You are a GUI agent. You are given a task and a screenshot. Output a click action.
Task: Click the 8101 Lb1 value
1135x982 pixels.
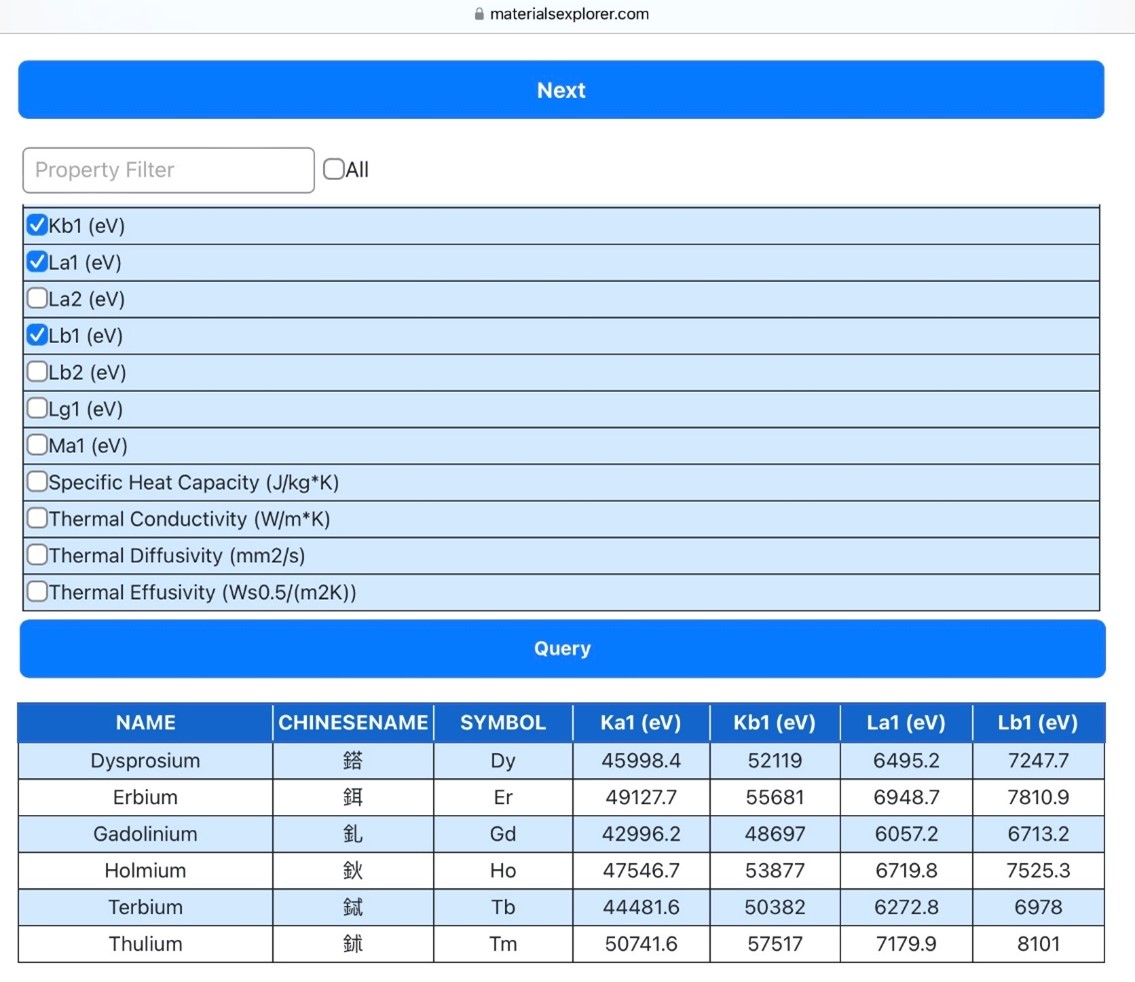pos(1038,944)
